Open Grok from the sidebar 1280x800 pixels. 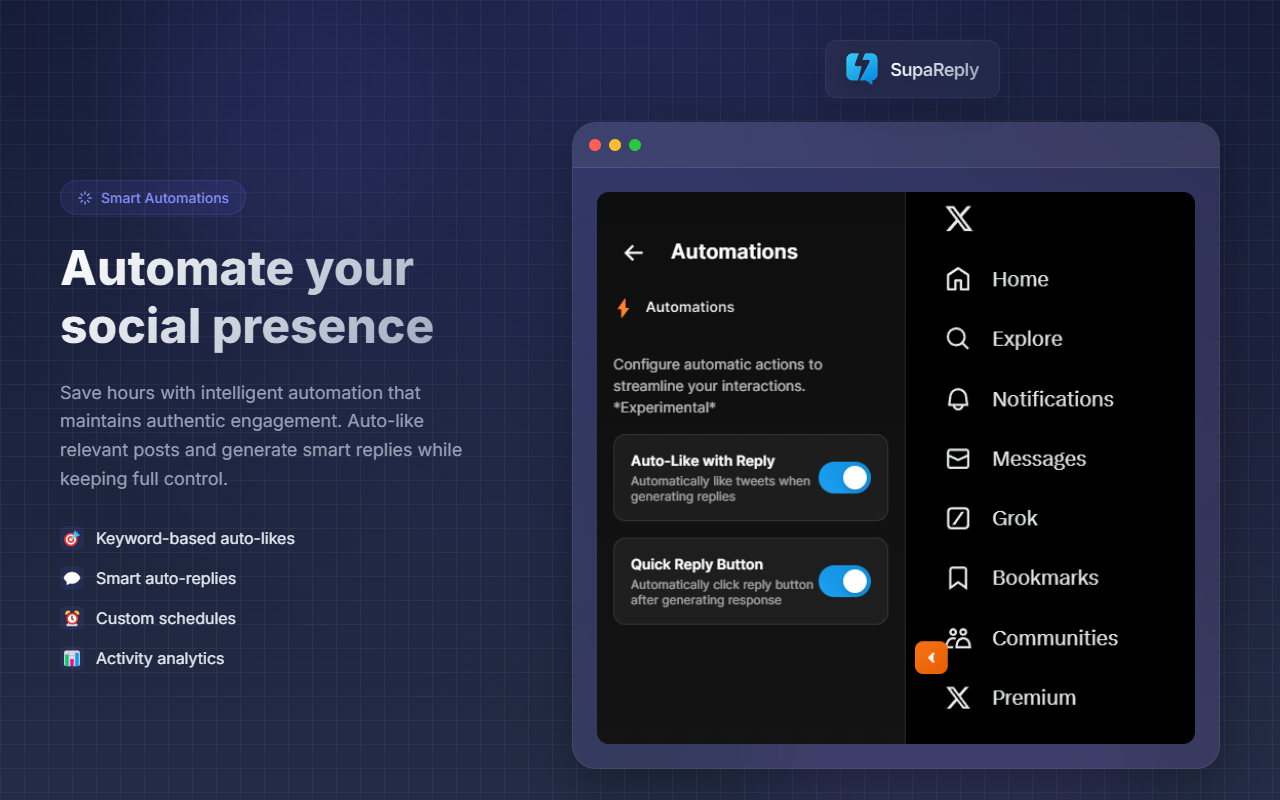pyautogui.click(x=1015, y=518)
